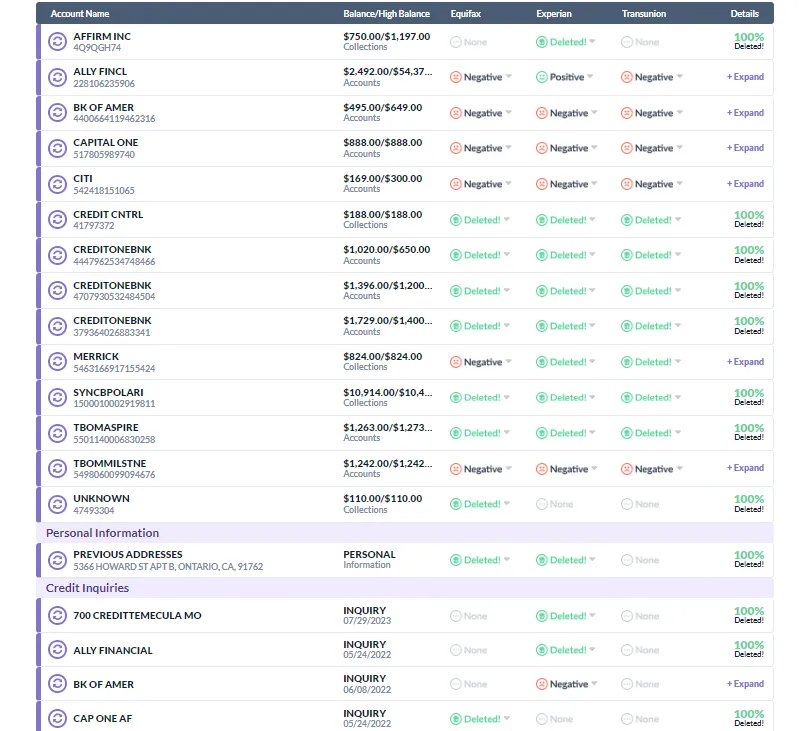Image resolution: width=812 pixels, height=731 pixels.
Task: Click the Personal Information section heading
Action: coord(103,533)
